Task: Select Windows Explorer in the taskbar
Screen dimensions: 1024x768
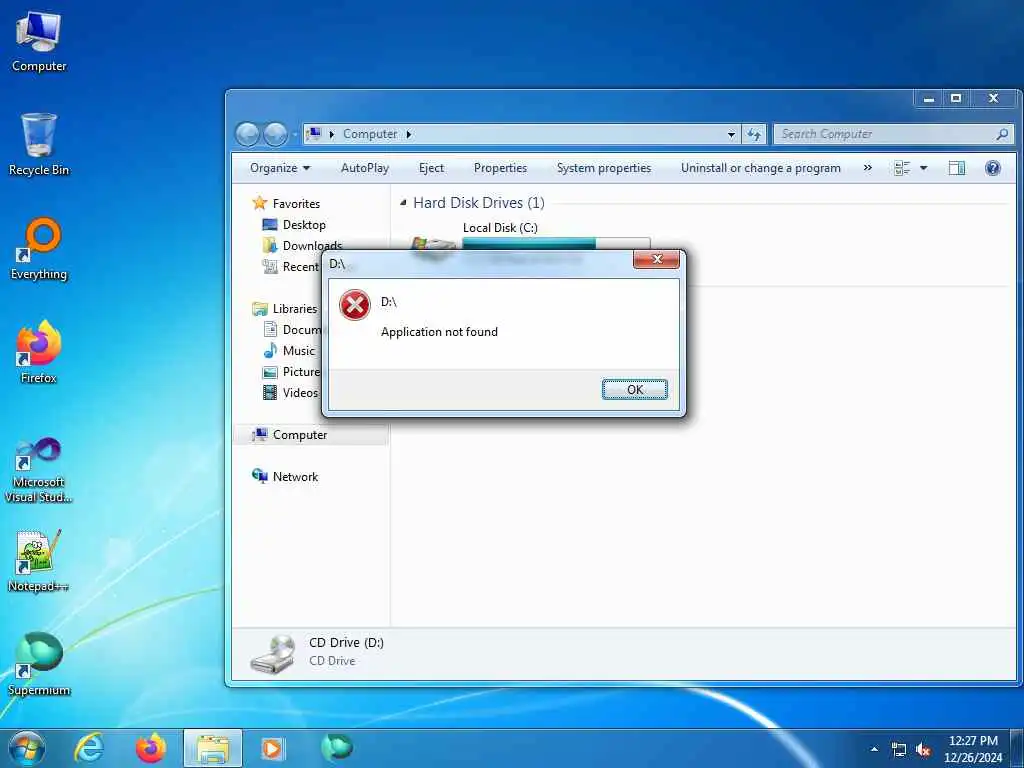Action: tap(213, 748)
